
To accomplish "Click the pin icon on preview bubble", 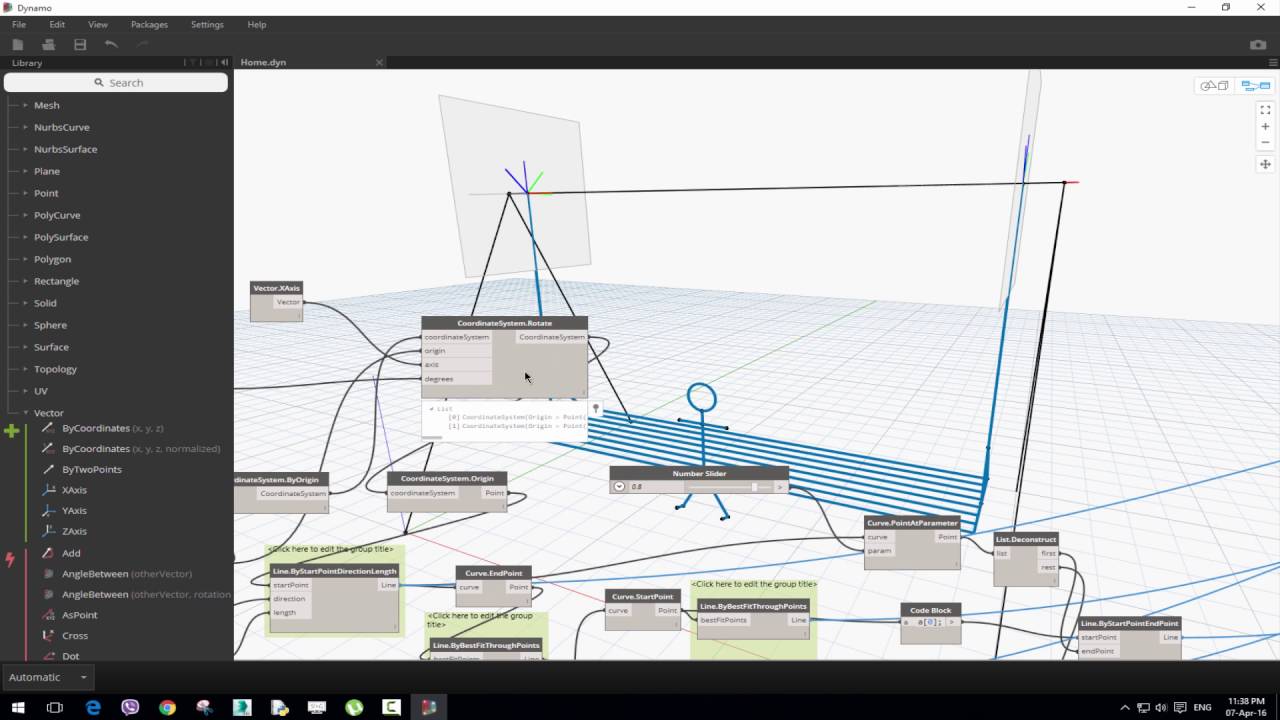I will [x=596, y=408].
